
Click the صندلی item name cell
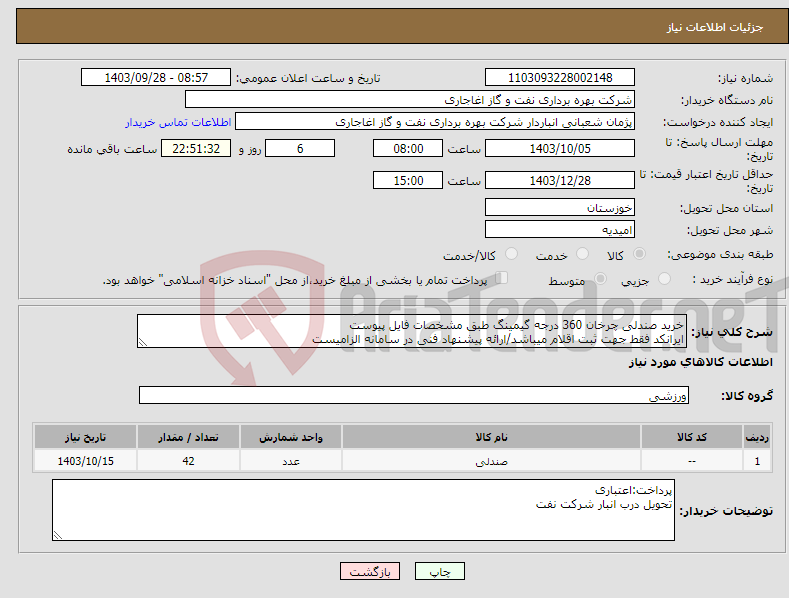[x=491, y=461]
